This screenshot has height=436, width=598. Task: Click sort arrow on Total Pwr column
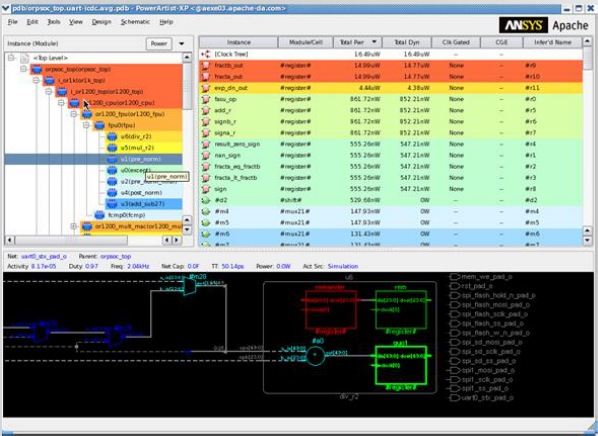(375, 42)
